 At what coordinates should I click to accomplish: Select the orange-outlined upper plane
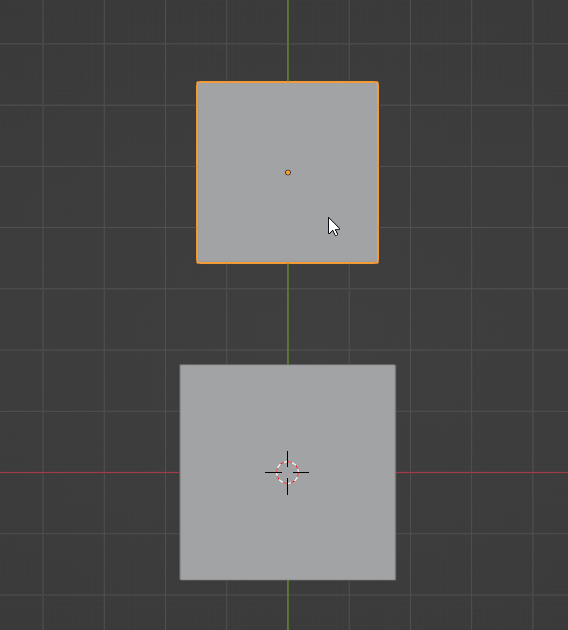pos(287,172)
